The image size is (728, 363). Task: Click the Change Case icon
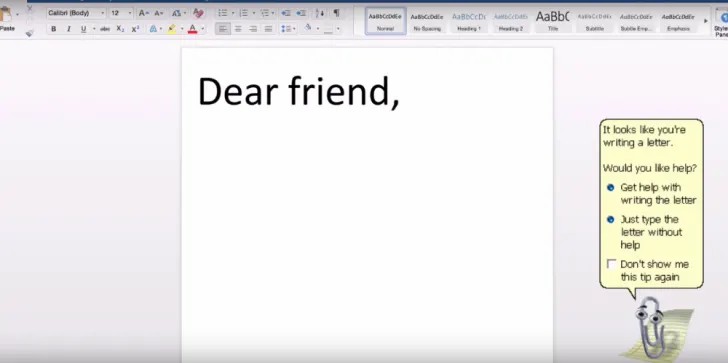176,13
